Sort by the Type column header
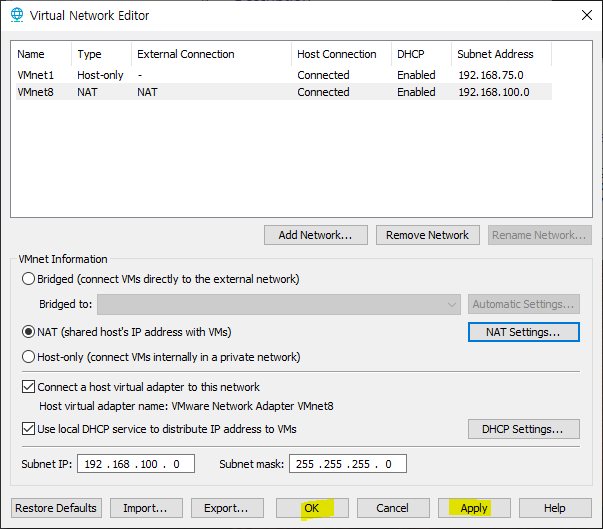Screen dimensions: 603x529 (101, 54)
